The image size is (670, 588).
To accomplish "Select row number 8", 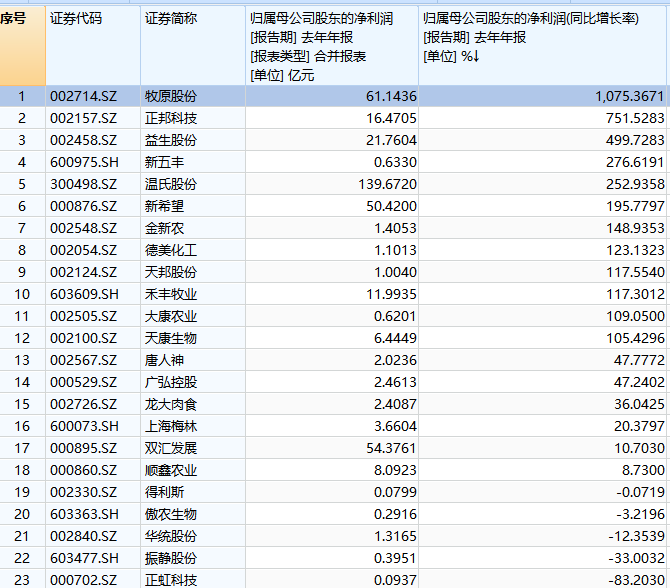I will click(22, 250).
